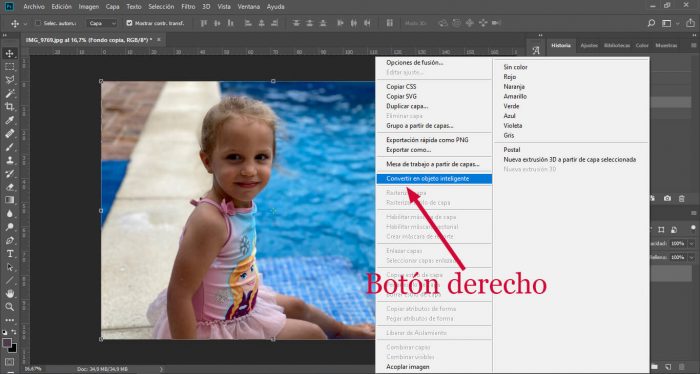Select the Clone Stamp tool
This screenshot has width=700, height=374.
pos(9,160)
